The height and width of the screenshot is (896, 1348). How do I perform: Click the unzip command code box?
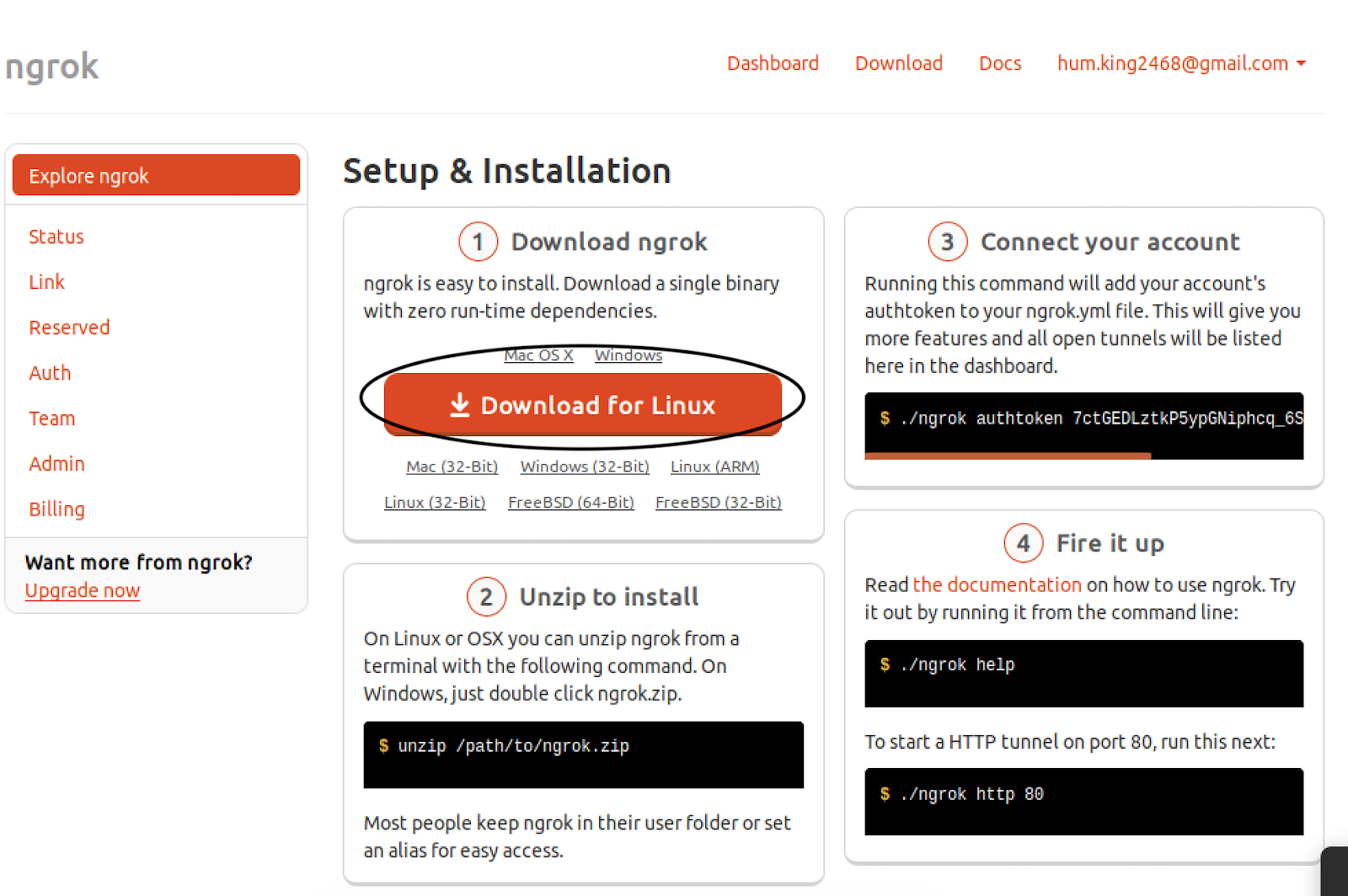583,755
